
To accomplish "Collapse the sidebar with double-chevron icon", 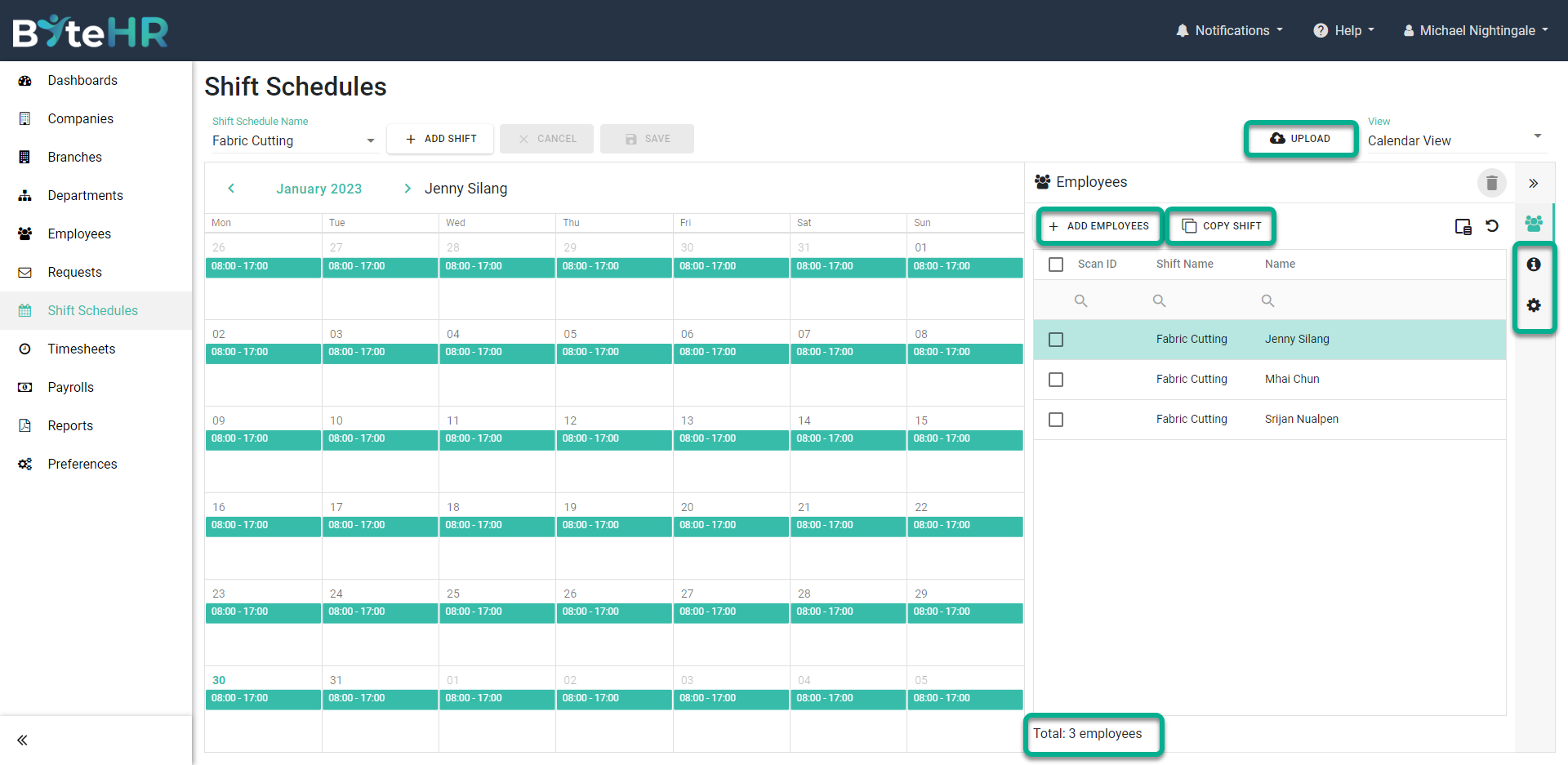I will (22, 741).
